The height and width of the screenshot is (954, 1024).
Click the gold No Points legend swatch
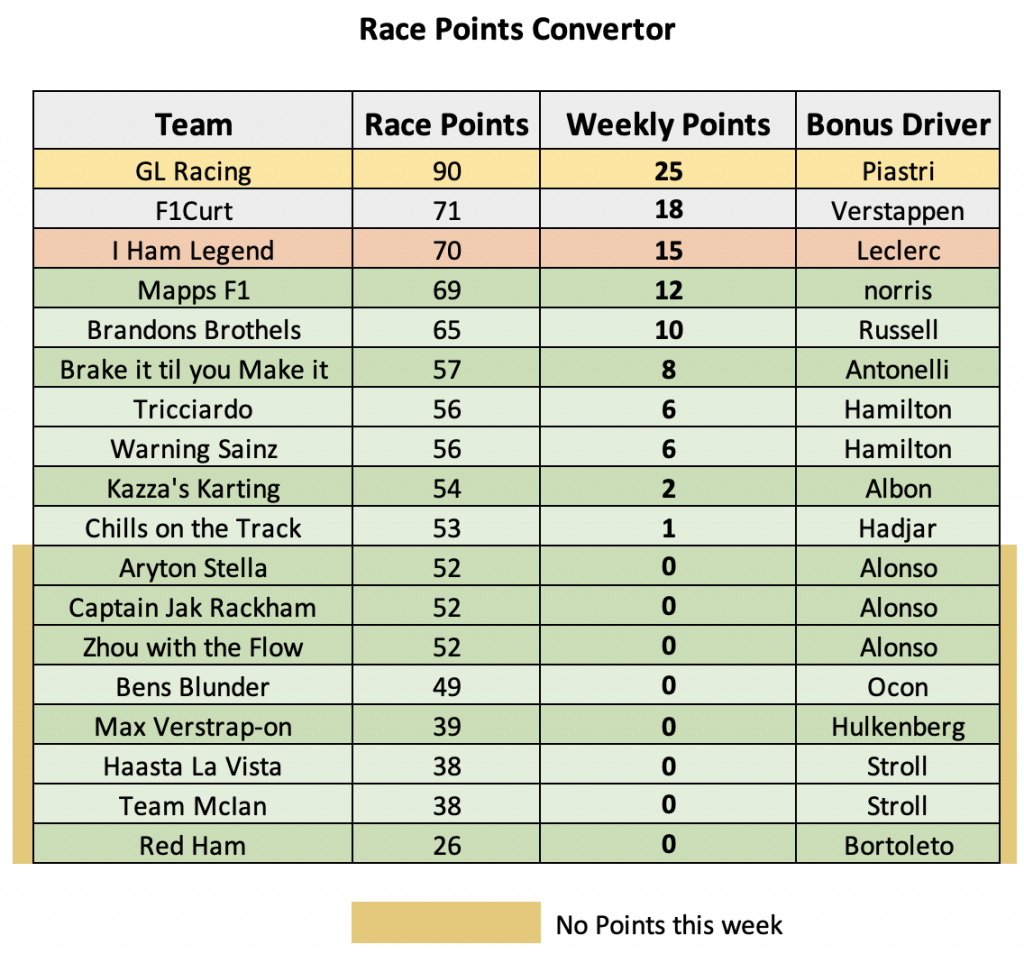pyautogui.click(x=446, y=923)
